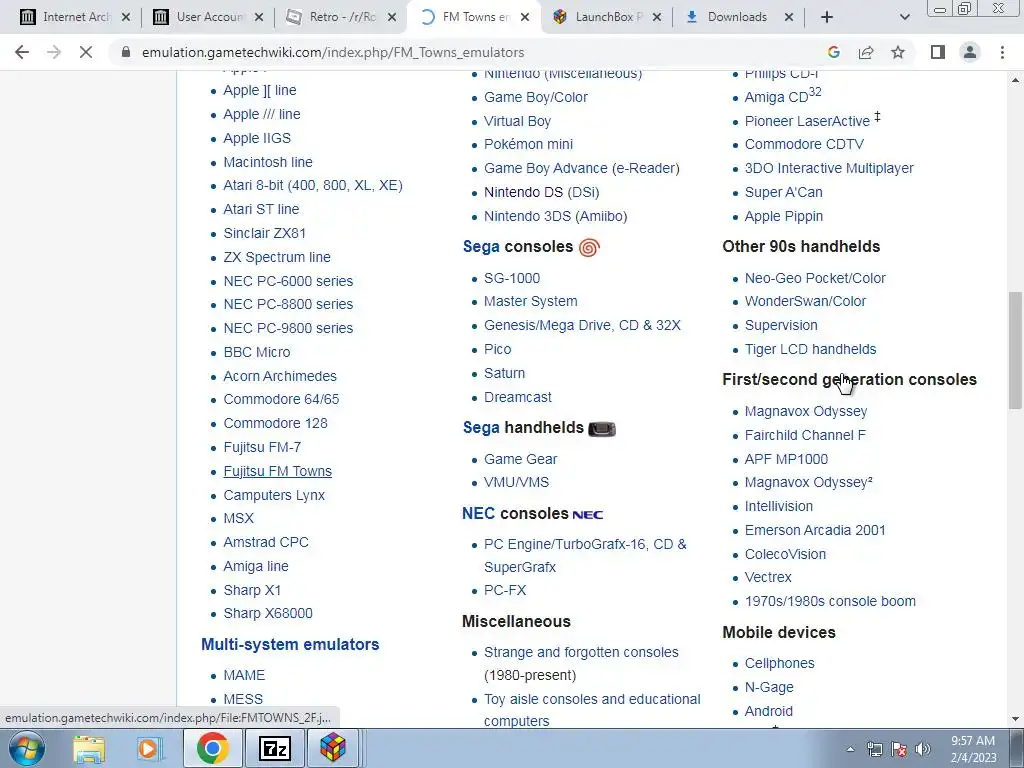
Task: Open the Vectrex link
Action: (x=768, y=577)
